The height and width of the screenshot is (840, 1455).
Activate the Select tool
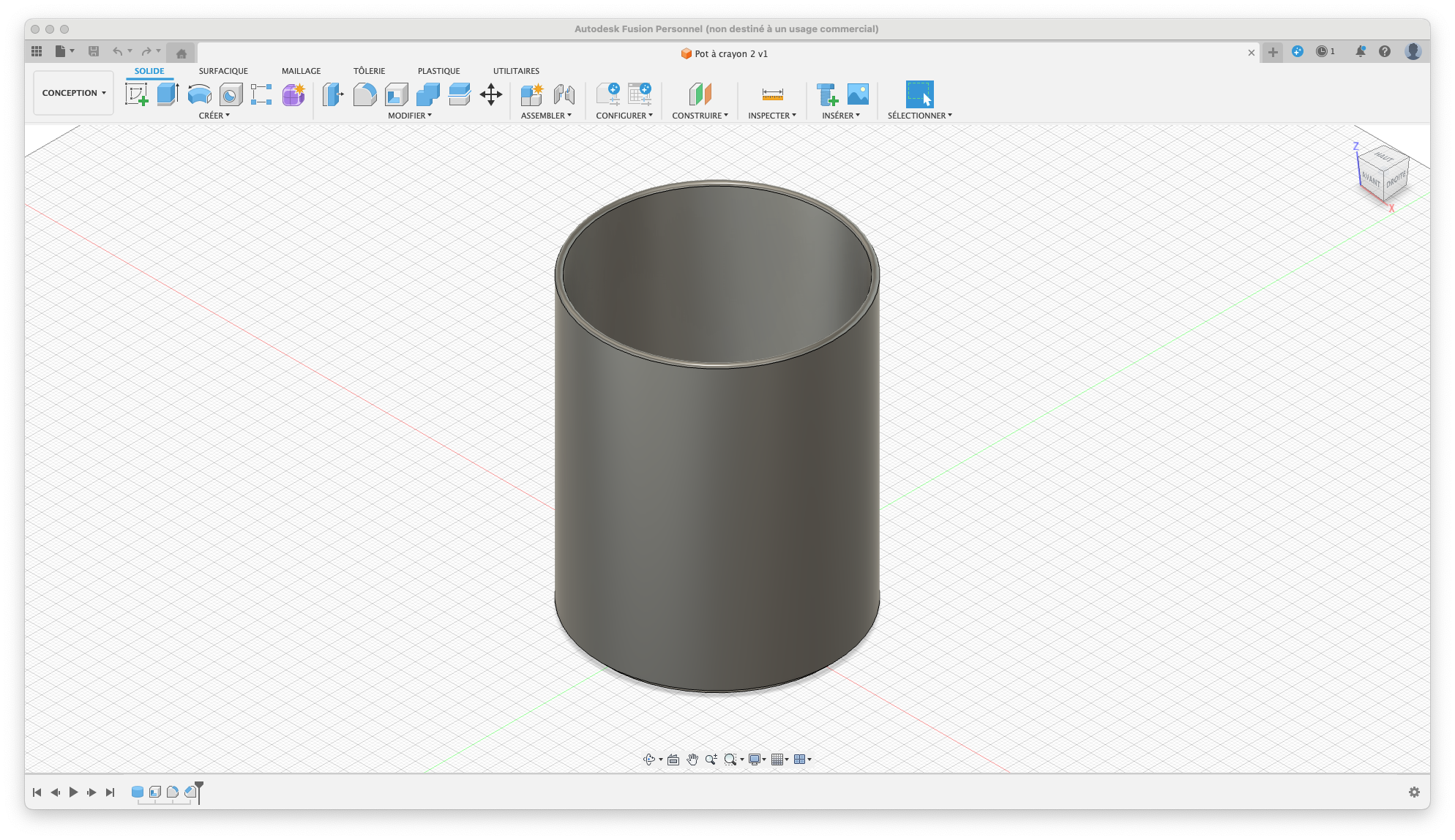[920, 94]
